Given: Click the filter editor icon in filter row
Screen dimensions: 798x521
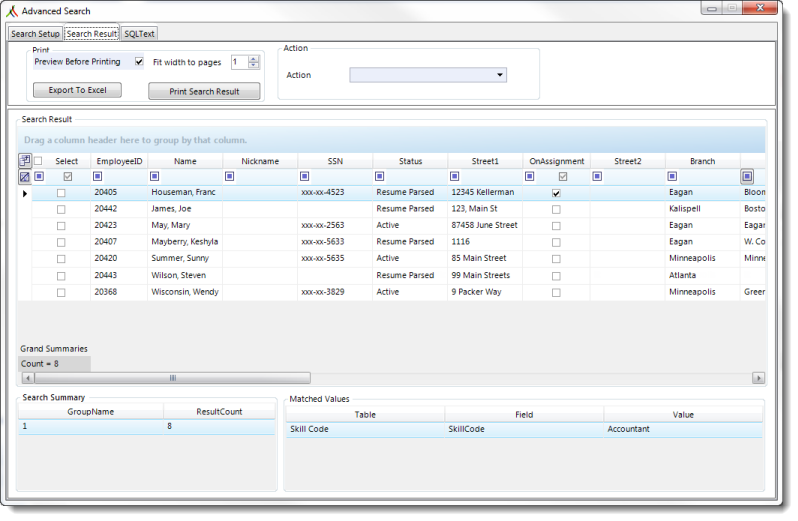Looking at the screenshot, I should point(25,177).
